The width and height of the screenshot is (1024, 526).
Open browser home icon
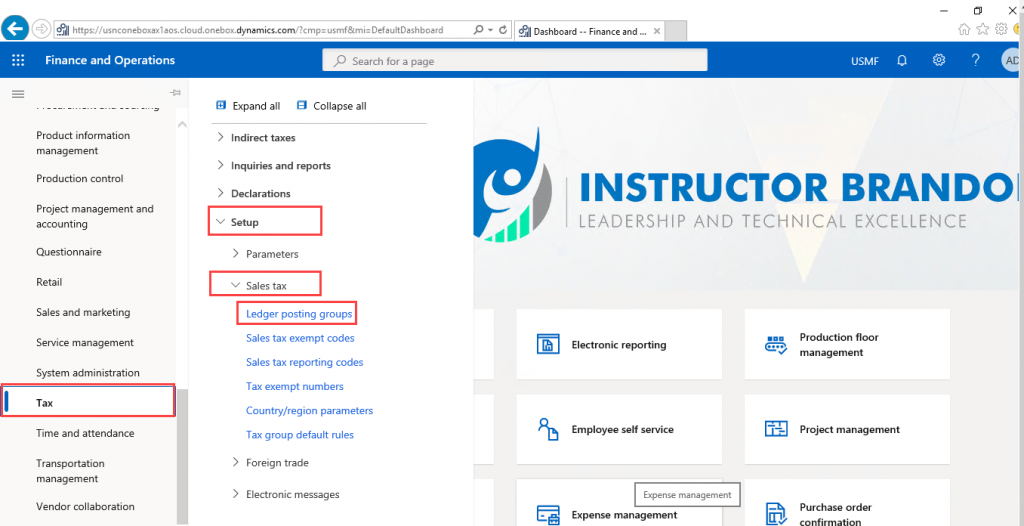963,29
